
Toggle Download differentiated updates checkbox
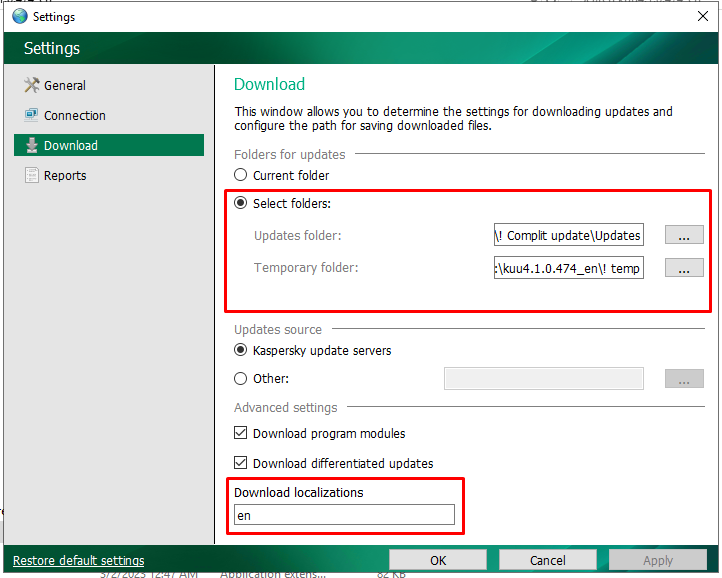[240, 463]
